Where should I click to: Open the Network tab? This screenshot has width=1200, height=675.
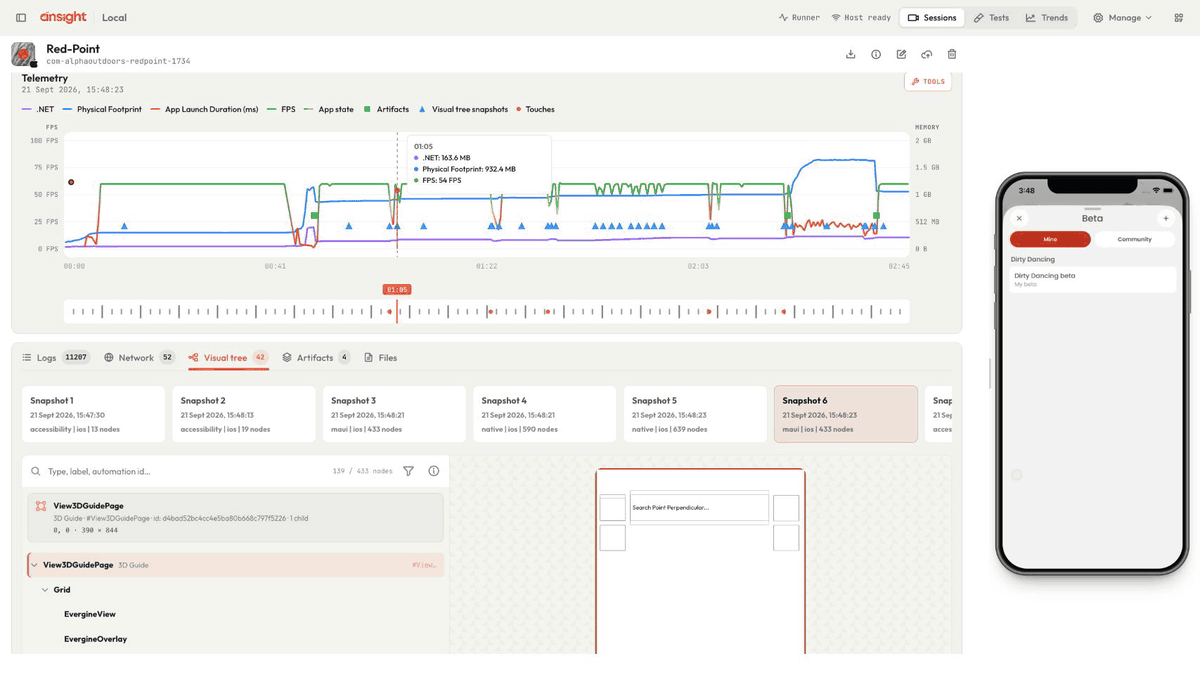pyautogui.click(x=139, y=357)
